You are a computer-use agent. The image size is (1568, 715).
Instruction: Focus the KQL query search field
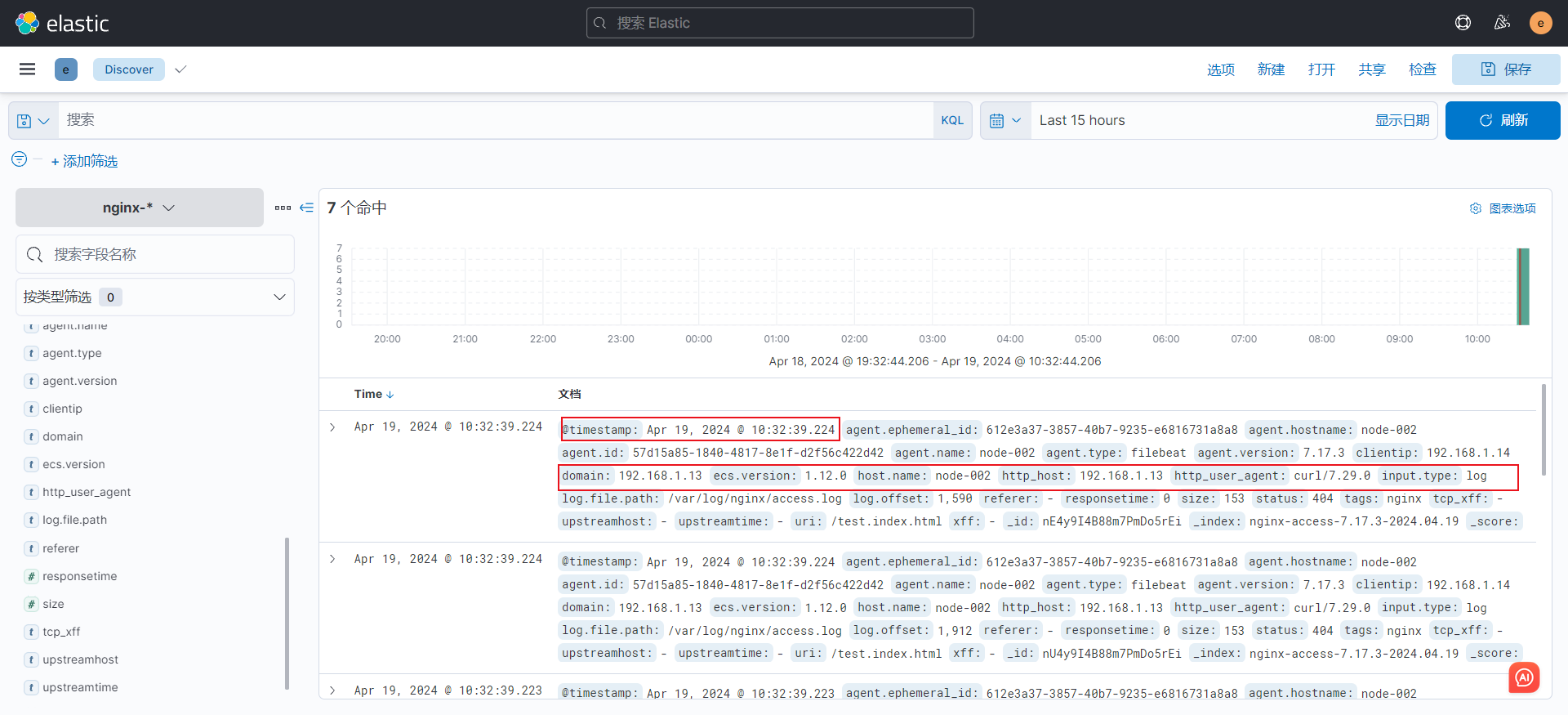point(496,121)
